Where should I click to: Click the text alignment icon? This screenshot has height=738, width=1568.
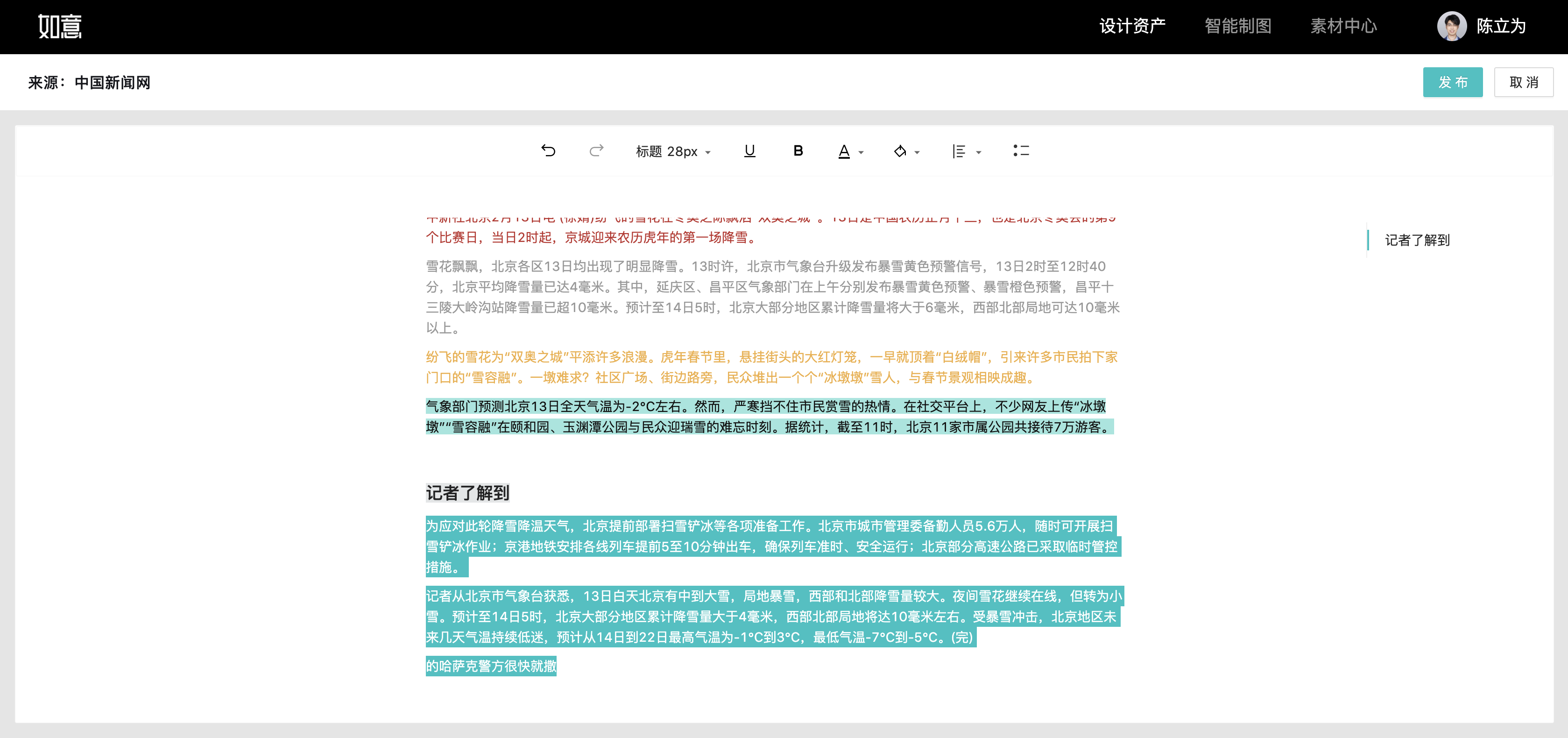coord(959,151)
